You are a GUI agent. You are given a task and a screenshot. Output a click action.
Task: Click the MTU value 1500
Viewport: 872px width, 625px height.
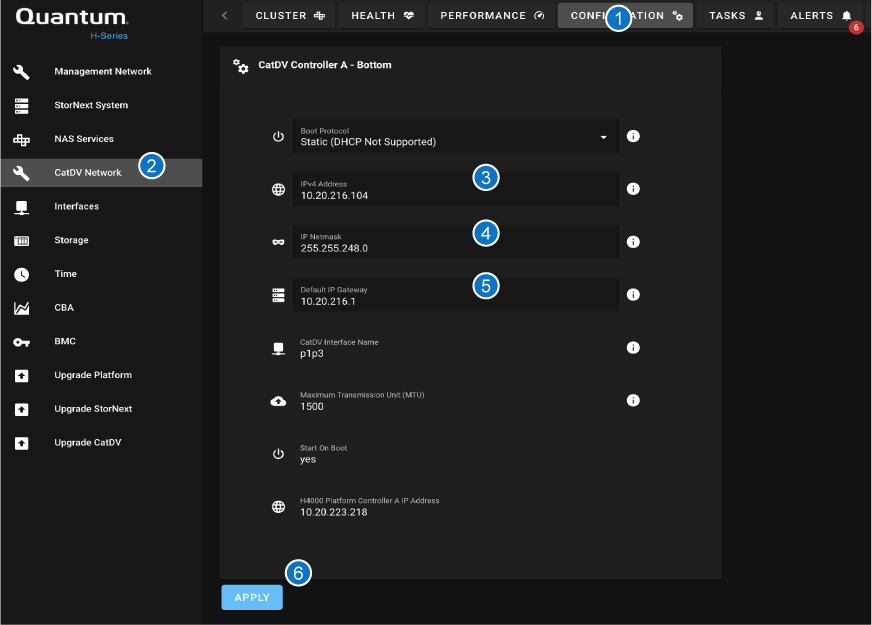(x=311, y=406)
